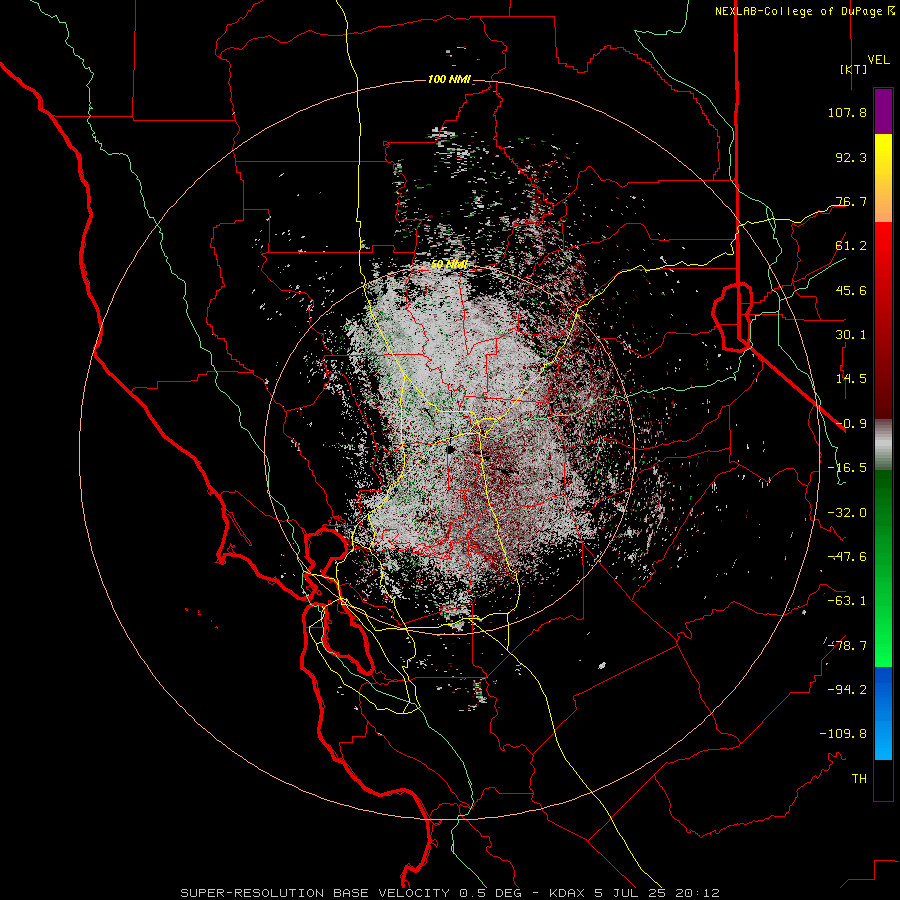Click the 76.7 velocity scale value
This screenshot has height=900, width=900.
click(x=851, y=201)
